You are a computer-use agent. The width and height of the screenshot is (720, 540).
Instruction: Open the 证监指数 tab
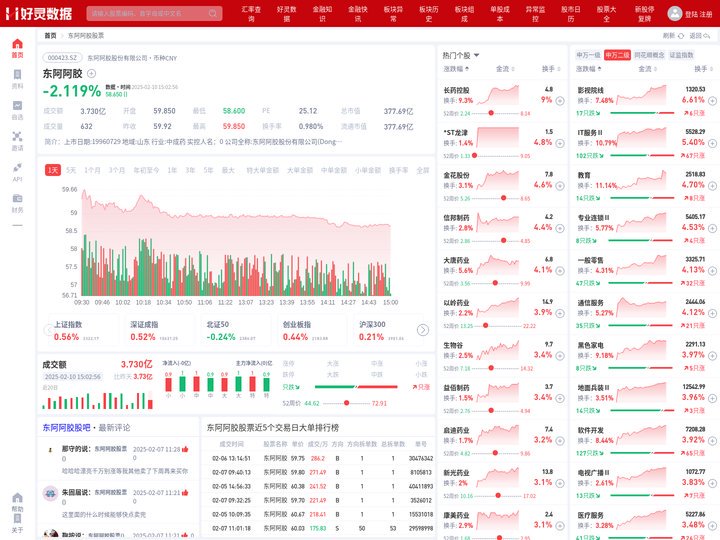coord(681,55)
